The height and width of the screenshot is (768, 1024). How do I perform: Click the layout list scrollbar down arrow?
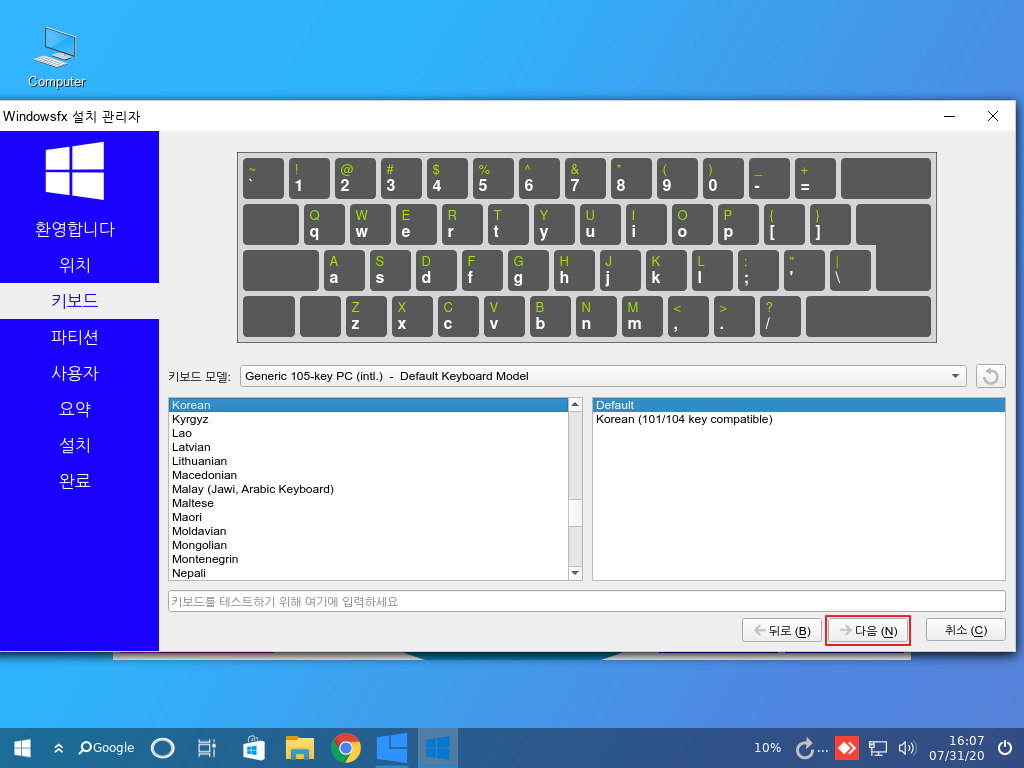pyautogui.click(x=575, y=573)
